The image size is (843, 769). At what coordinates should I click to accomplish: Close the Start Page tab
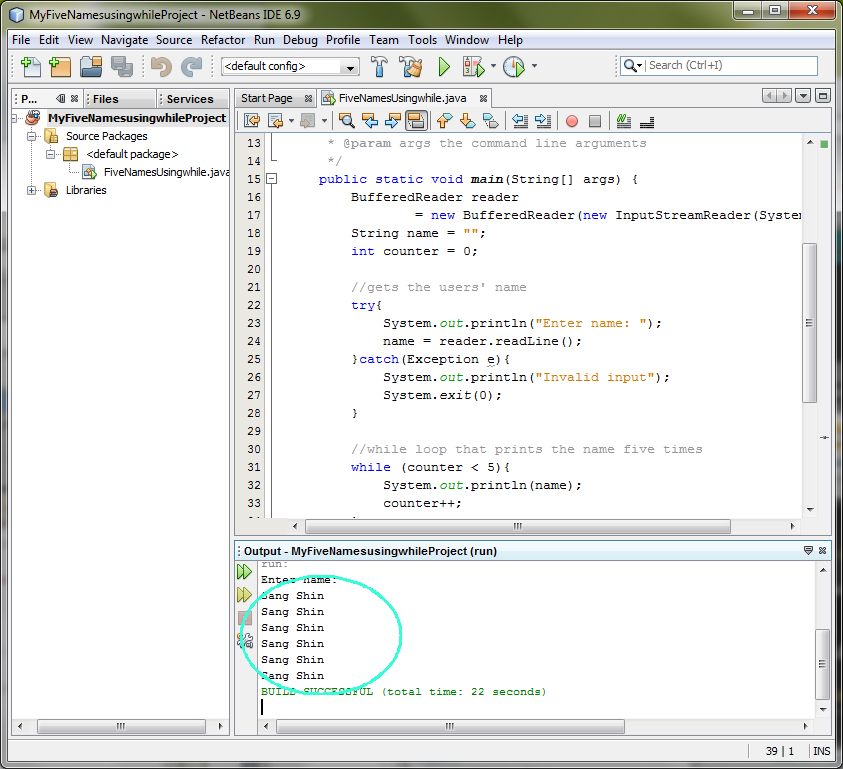(308, 98)
